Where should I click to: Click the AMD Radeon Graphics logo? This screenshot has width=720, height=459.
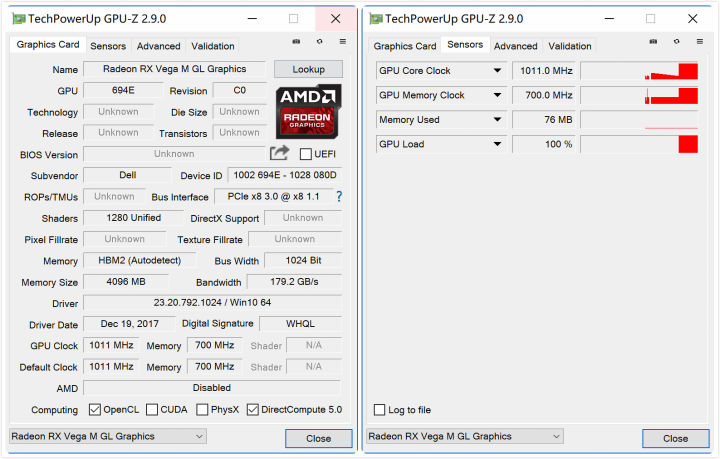[x=309, y=112]
